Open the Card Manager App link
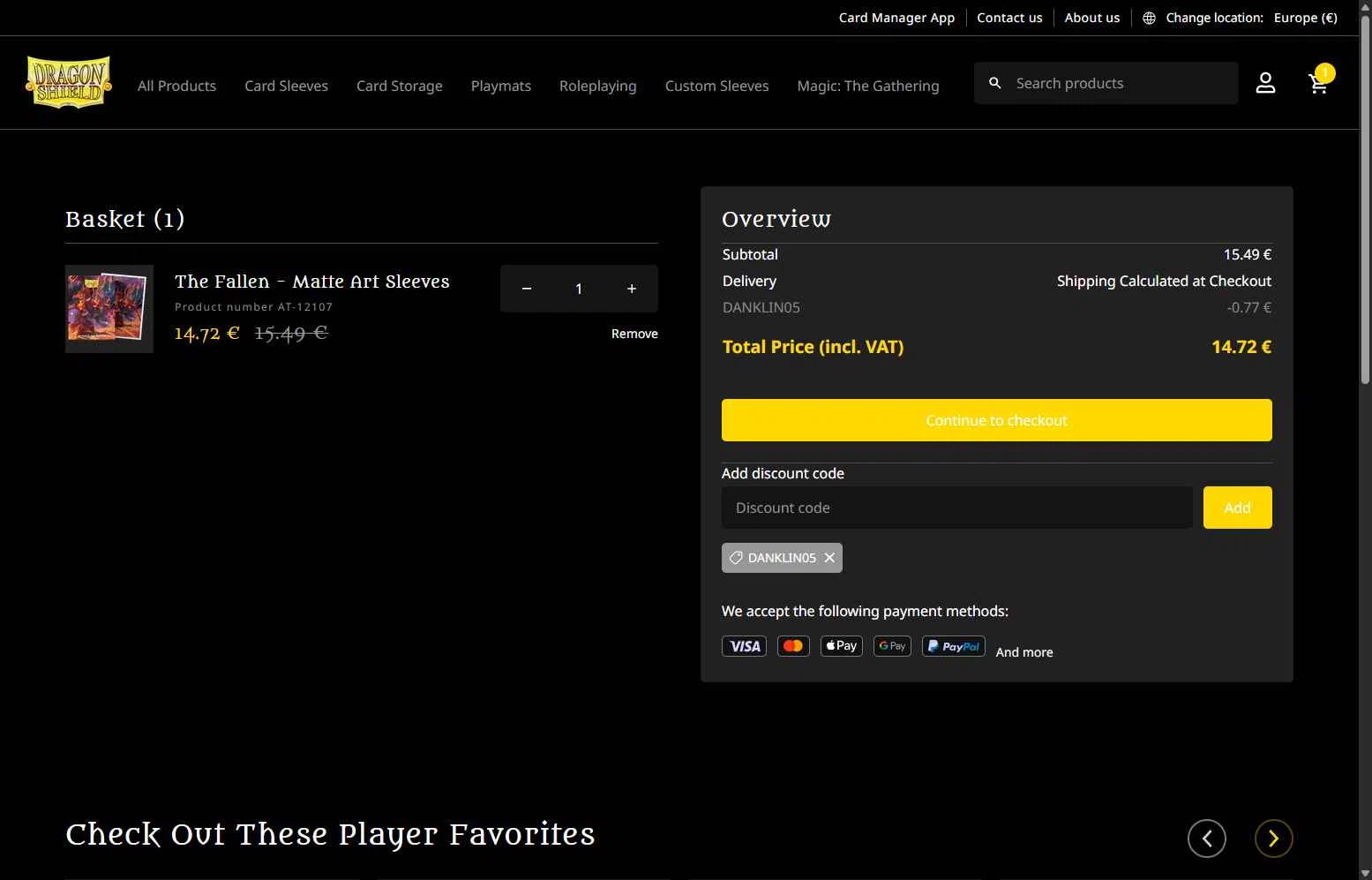Image resolution: width=1372 pixels, height=880 pixels. tap(896, 18)
